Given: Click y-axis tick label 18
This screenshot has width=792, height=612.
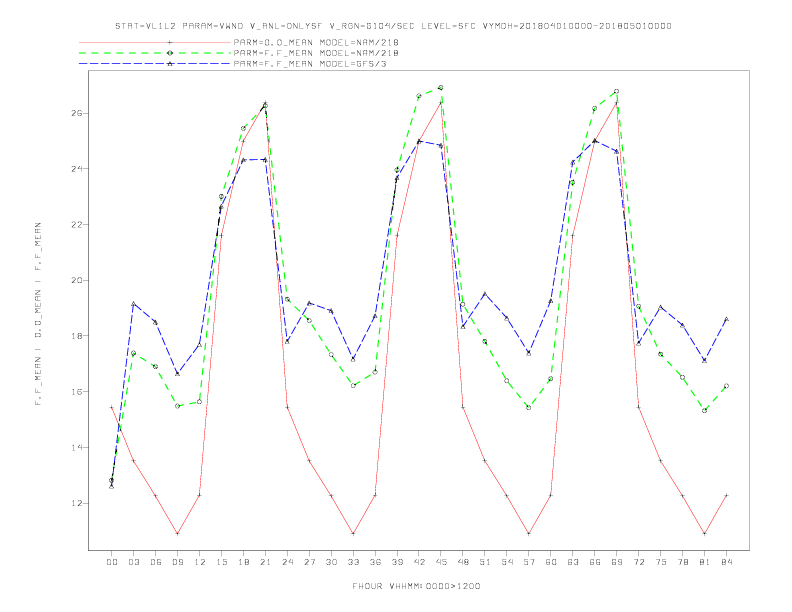Looking at the screenshot, I should pos(77,336).
